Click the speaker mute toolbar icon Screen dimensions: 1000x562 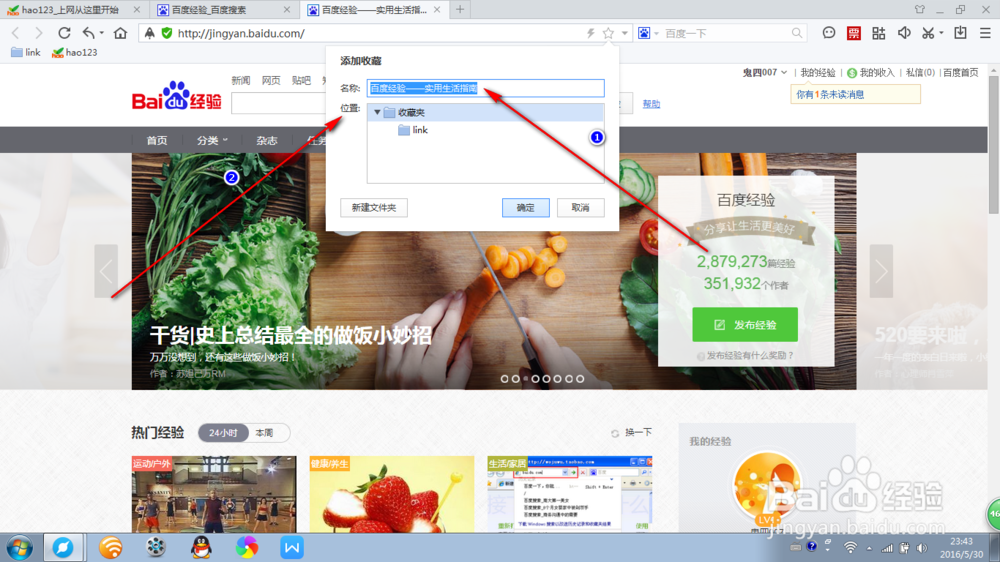click(904, 33)
